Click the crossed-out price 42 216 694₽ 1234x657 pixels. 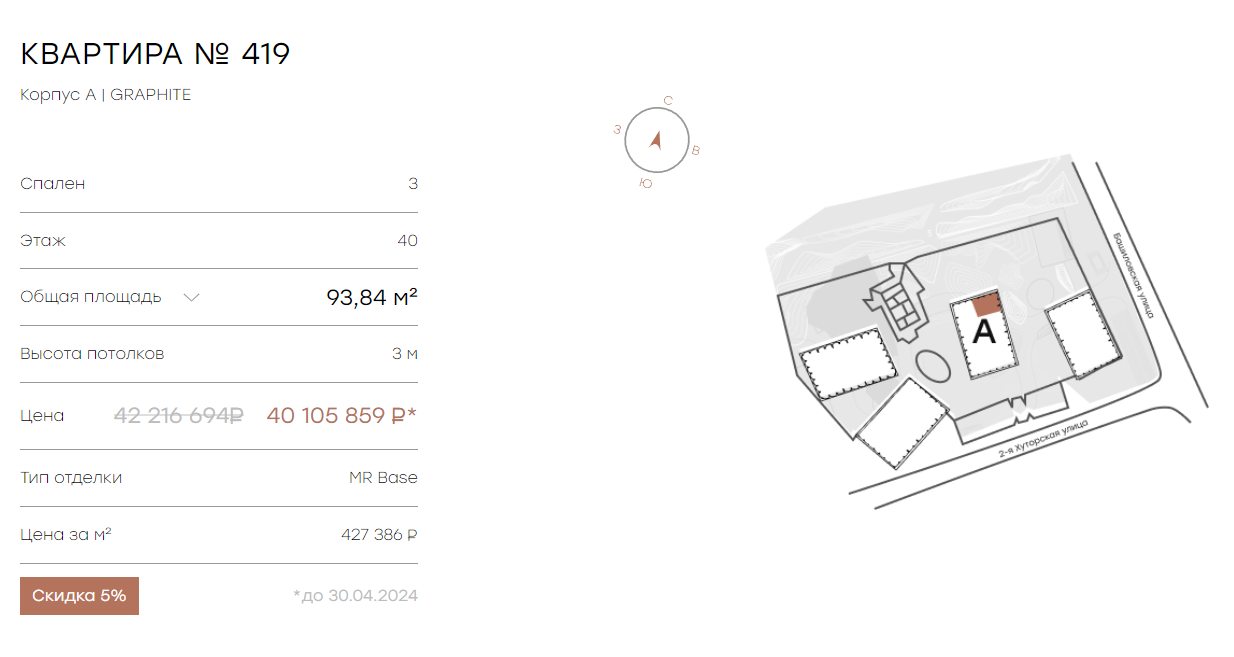point(179,415)
